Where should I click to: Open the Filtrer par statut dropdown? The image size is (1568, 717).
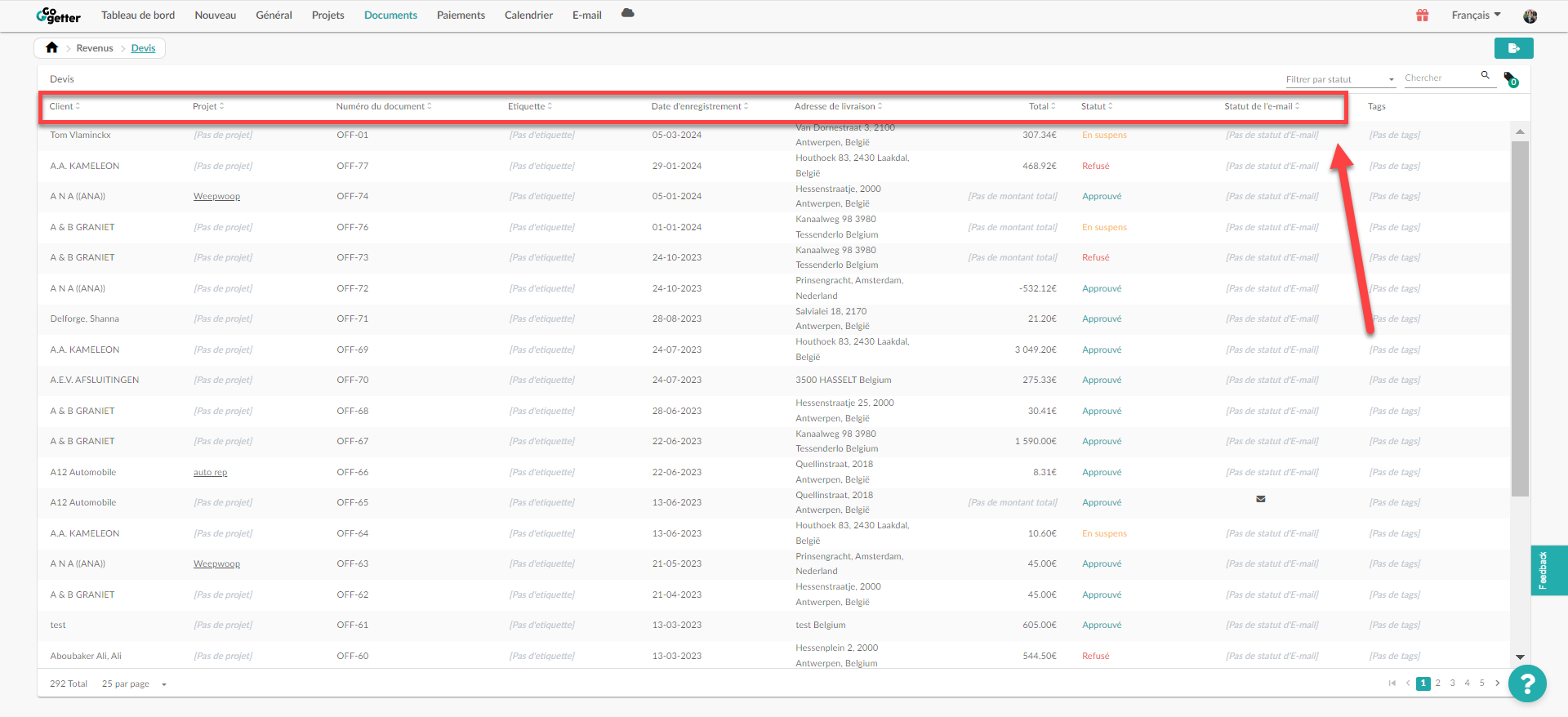(1340, 79)
